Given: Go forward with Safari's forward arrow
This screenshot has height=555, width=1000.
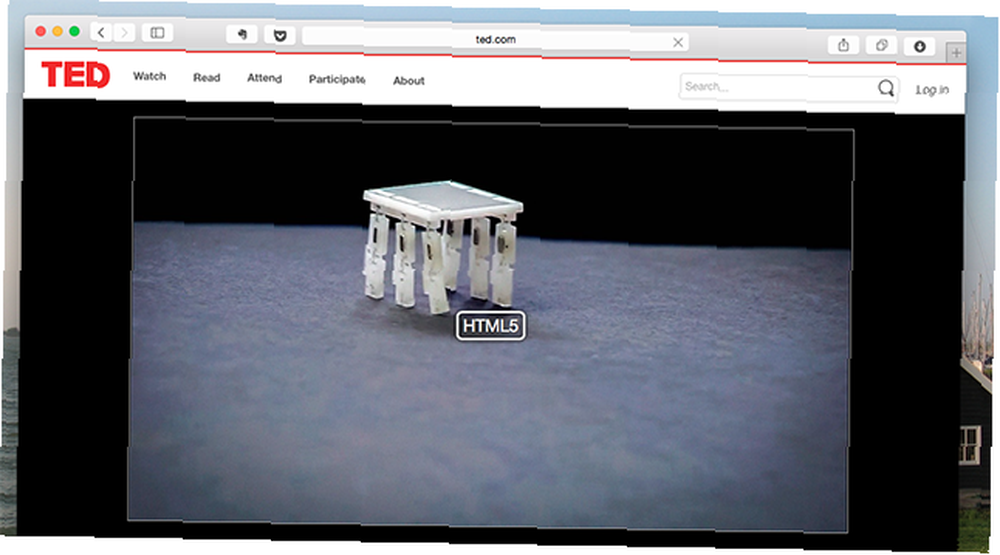Looking at the screenshot, I should [124, 32].
